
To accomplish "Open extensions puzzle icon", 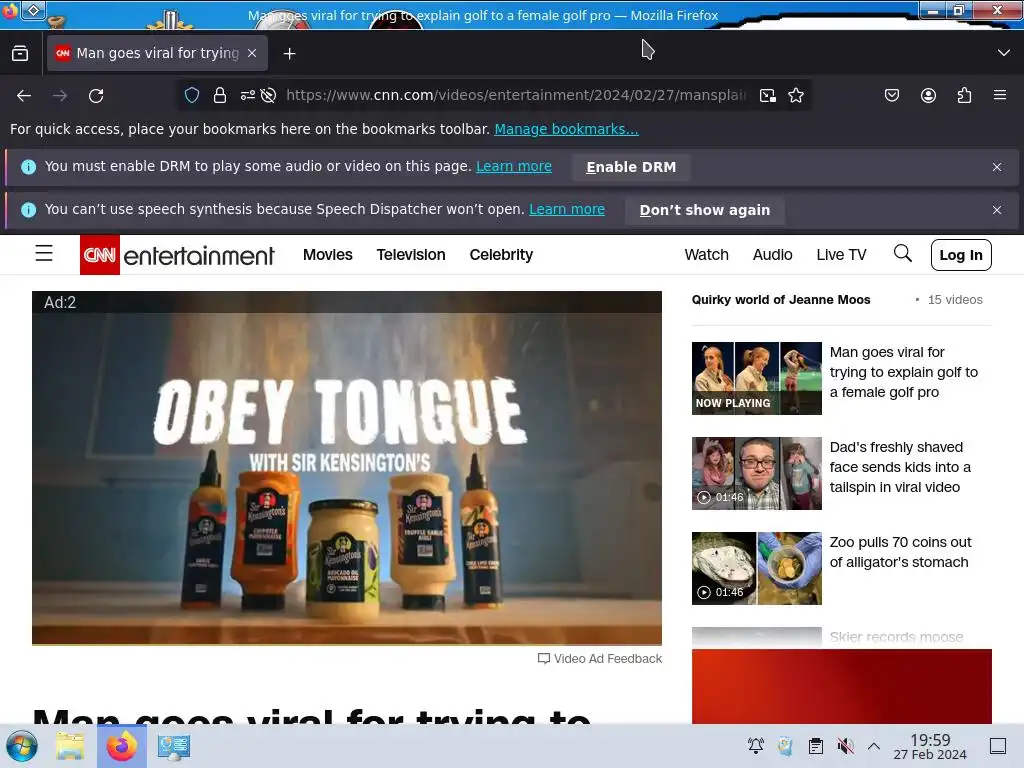I will pyautogui.click(x=964, y=95).
